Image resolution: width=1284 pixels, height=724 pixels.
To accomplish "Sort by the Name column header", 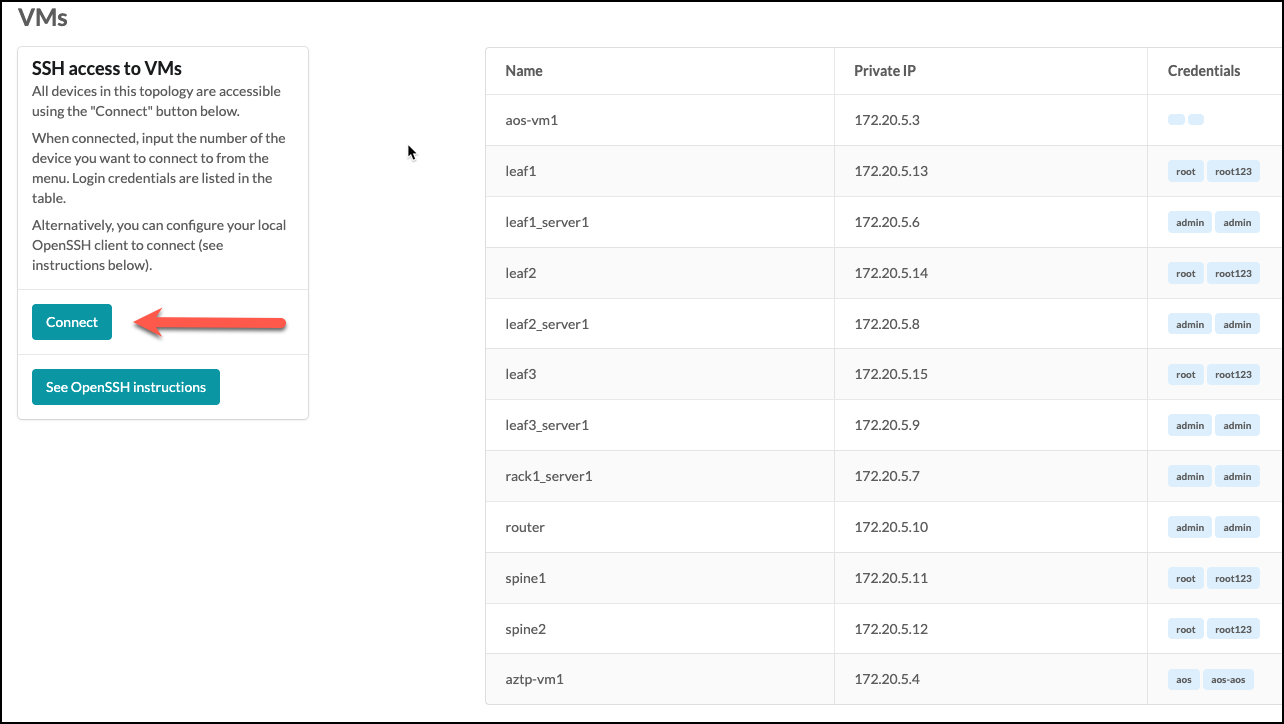I will (523, 70).
